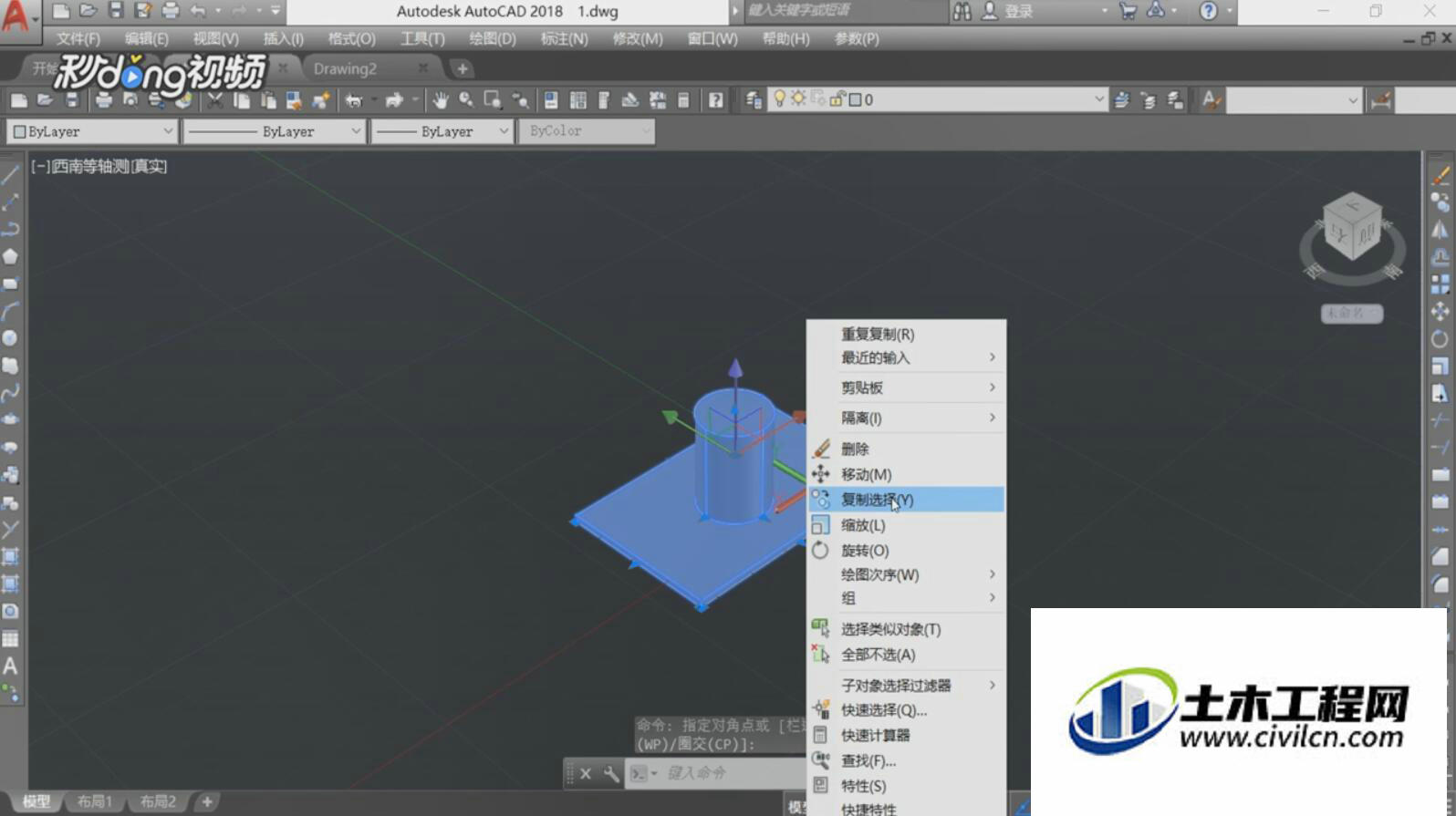Screen dimensions: 1456x816
Task: Click the Dimension Style icon
Action: coord(1381,99)
